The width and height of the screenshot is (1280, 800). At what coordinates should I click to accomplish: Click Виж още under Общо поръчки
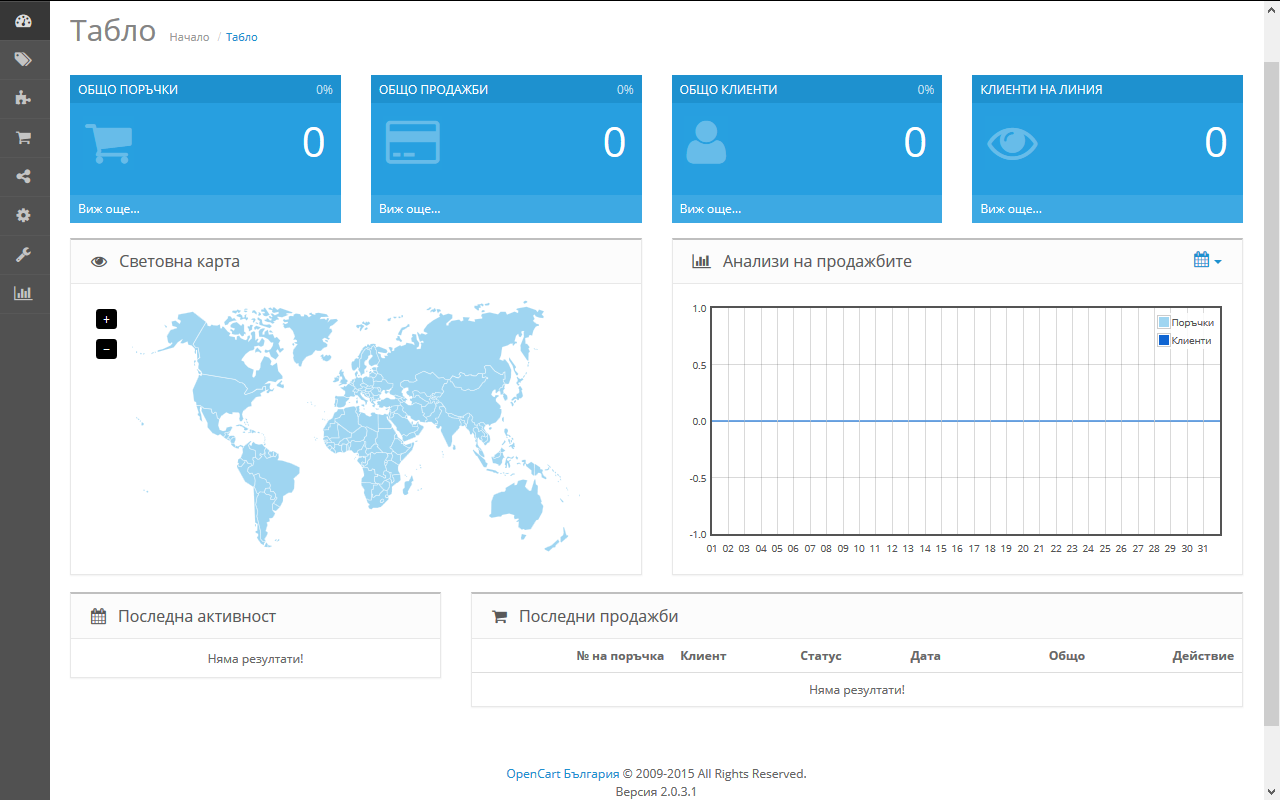pos(109,209)
